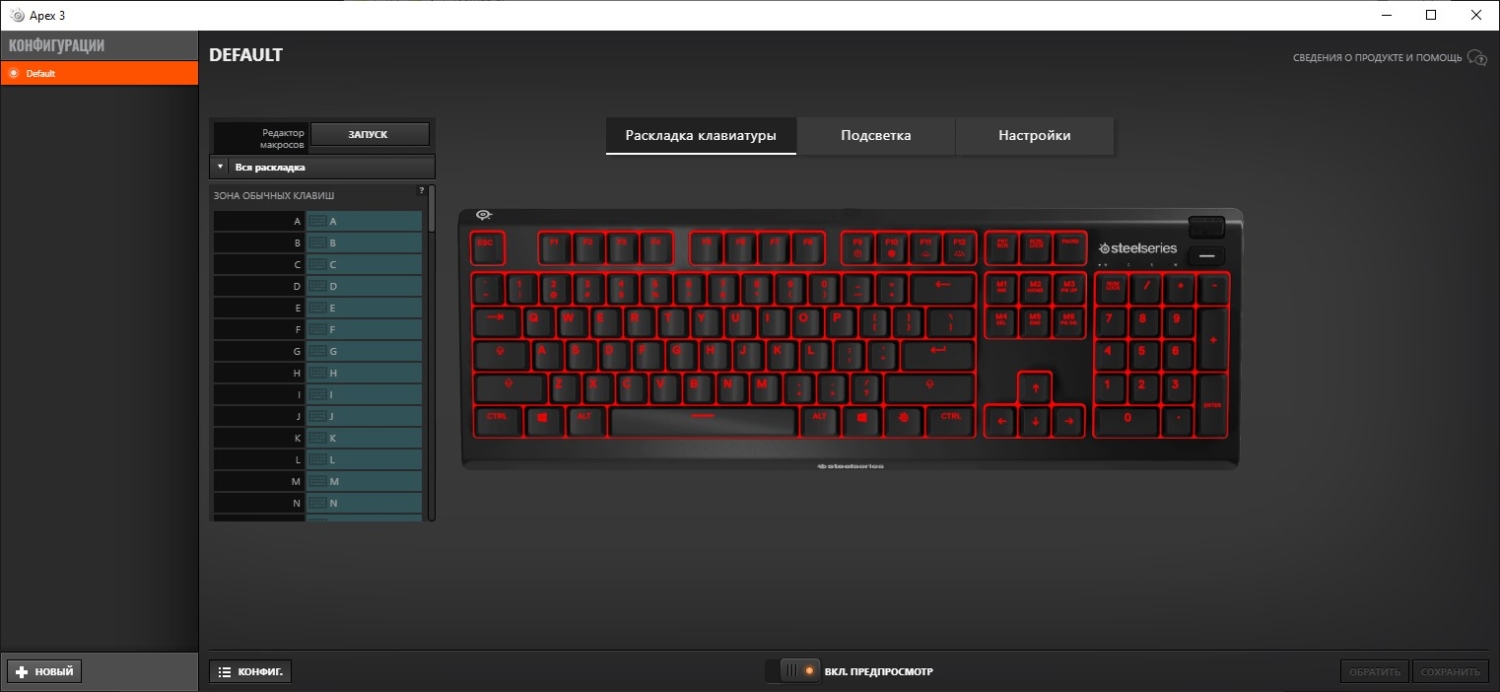Click the Tab key on keyboard image
The height and width of the screenshot is (692, 1500).
[495, 321]
